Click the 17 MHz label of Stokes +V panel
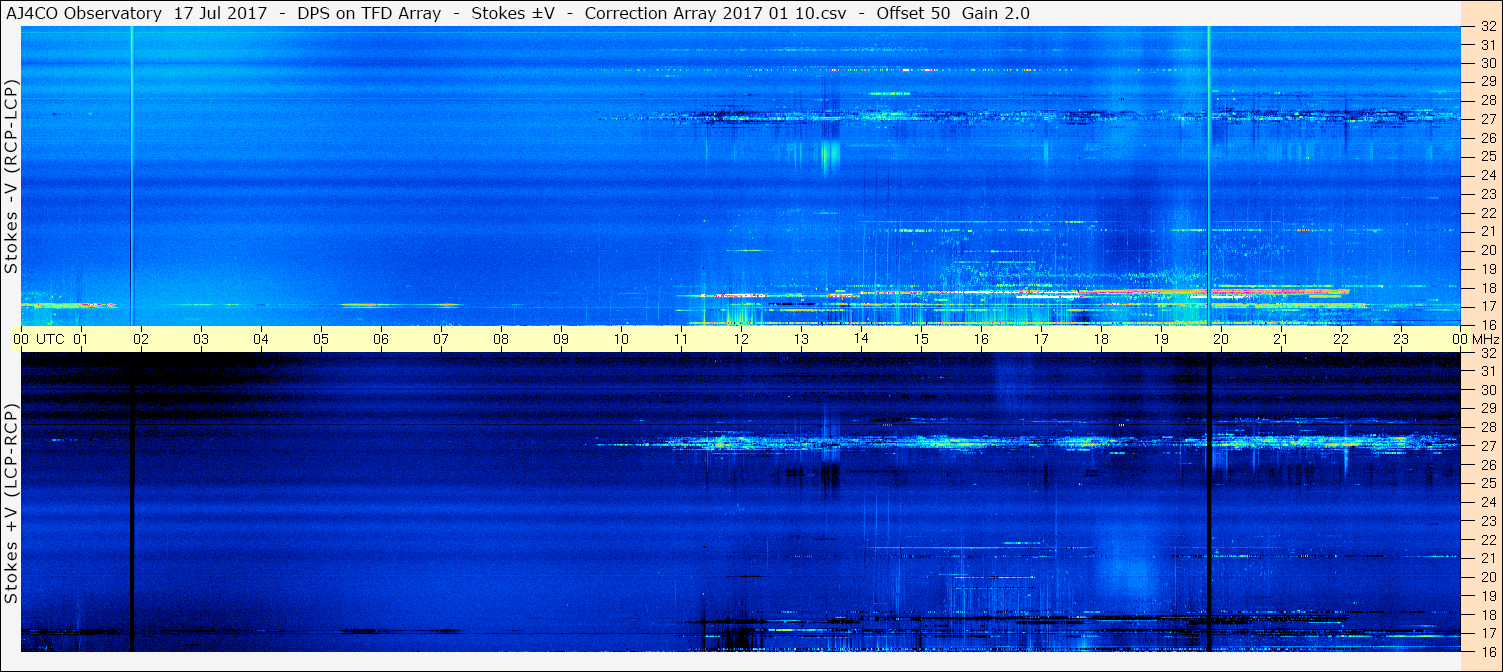The height and width of the screenshot is (672, 1503). tap(1488, 633)
